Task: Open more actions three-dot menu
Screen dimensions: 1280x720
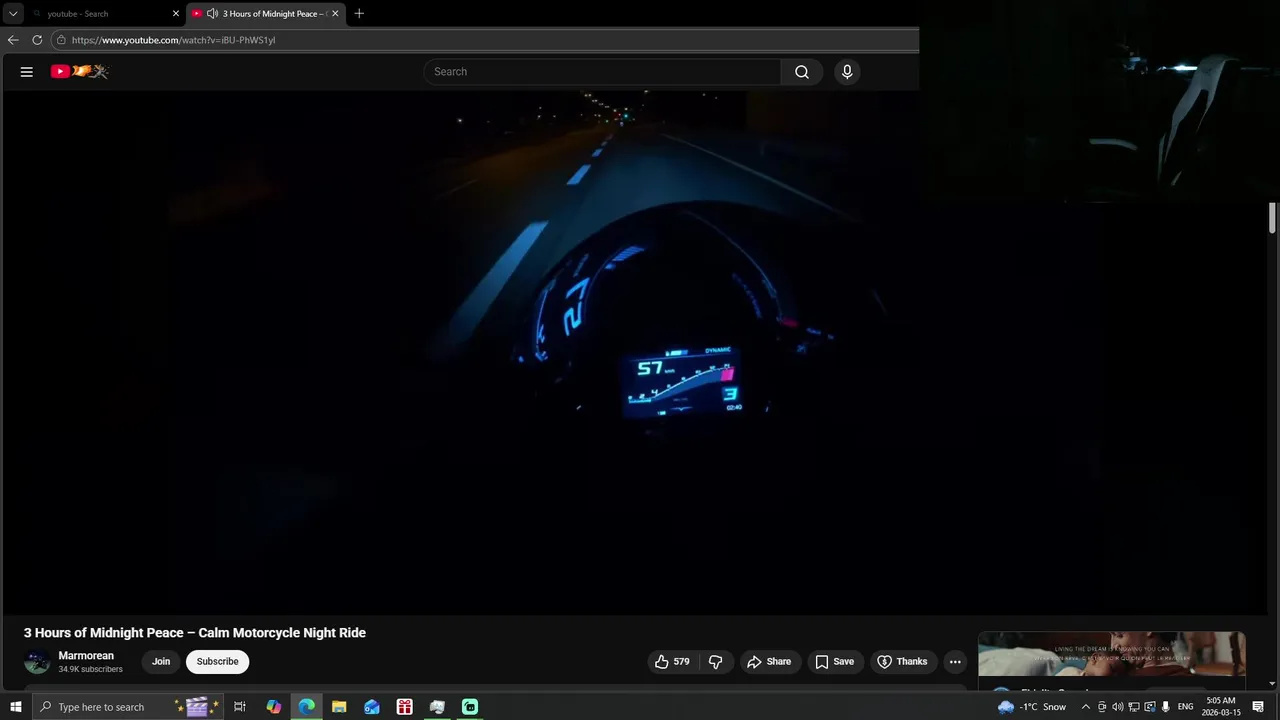Action: tap(955, 662)
